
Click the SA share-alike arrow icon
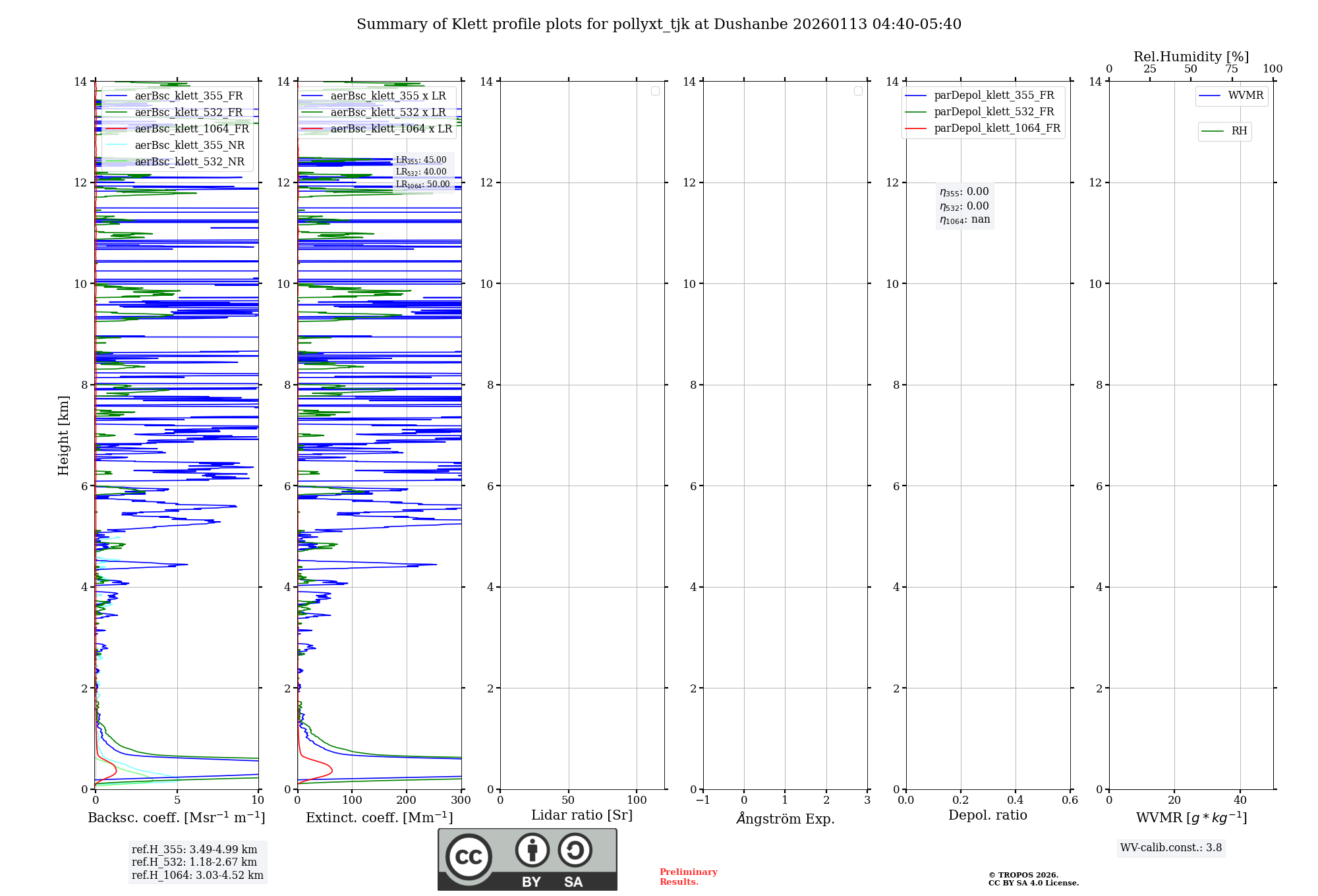click(x=575, y=851)
